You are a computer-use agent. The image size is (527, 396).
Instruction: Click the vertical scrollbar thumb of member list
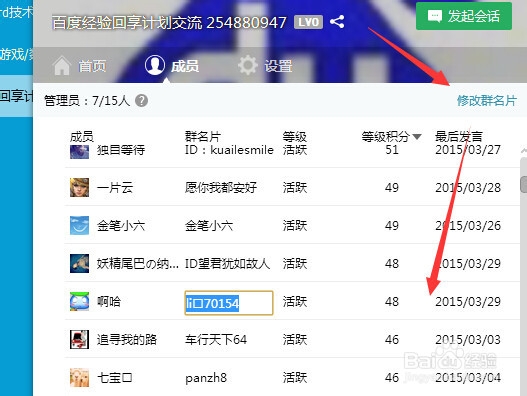[524, 184]
